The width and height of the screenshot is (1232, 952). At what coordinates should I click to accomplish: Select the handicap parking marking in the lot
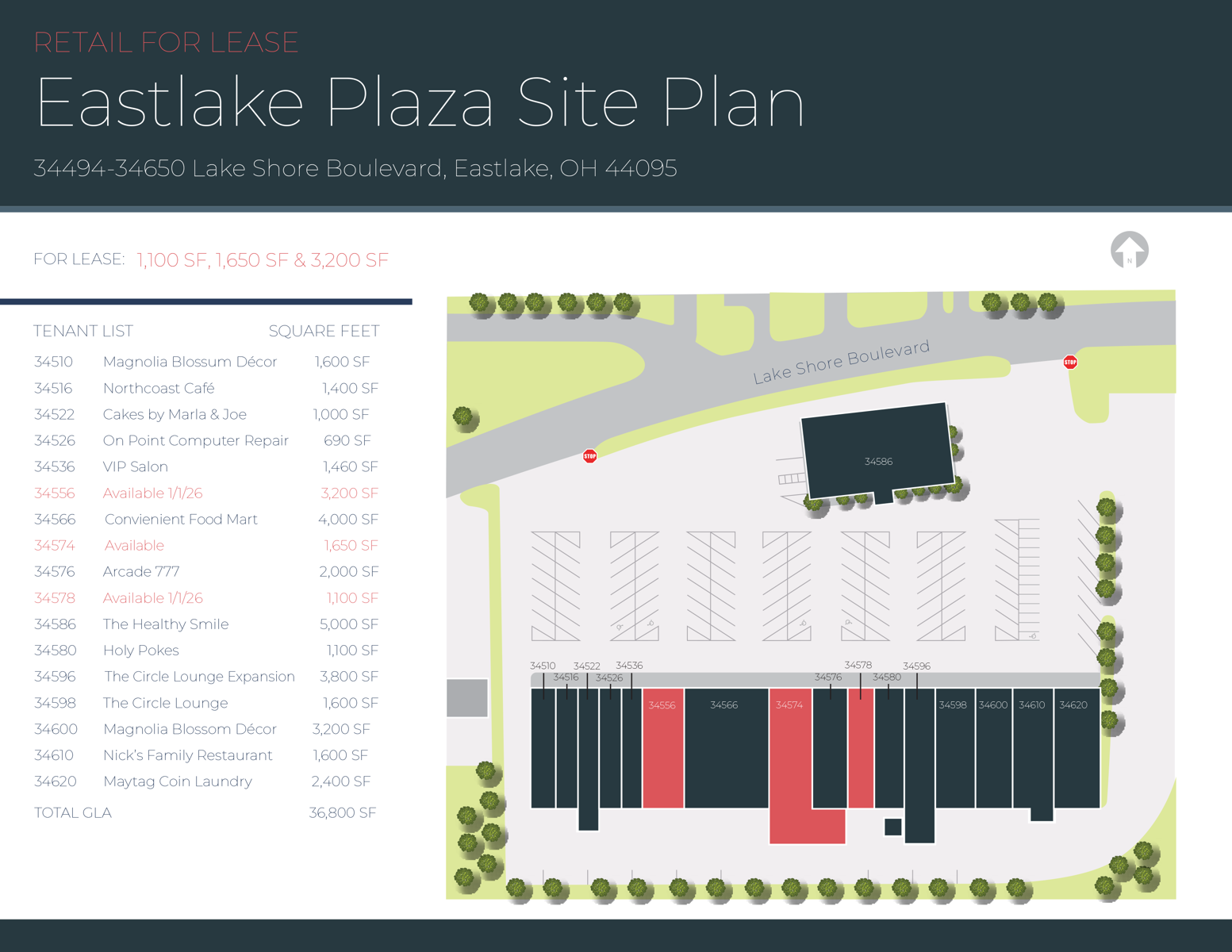[619, 627]
